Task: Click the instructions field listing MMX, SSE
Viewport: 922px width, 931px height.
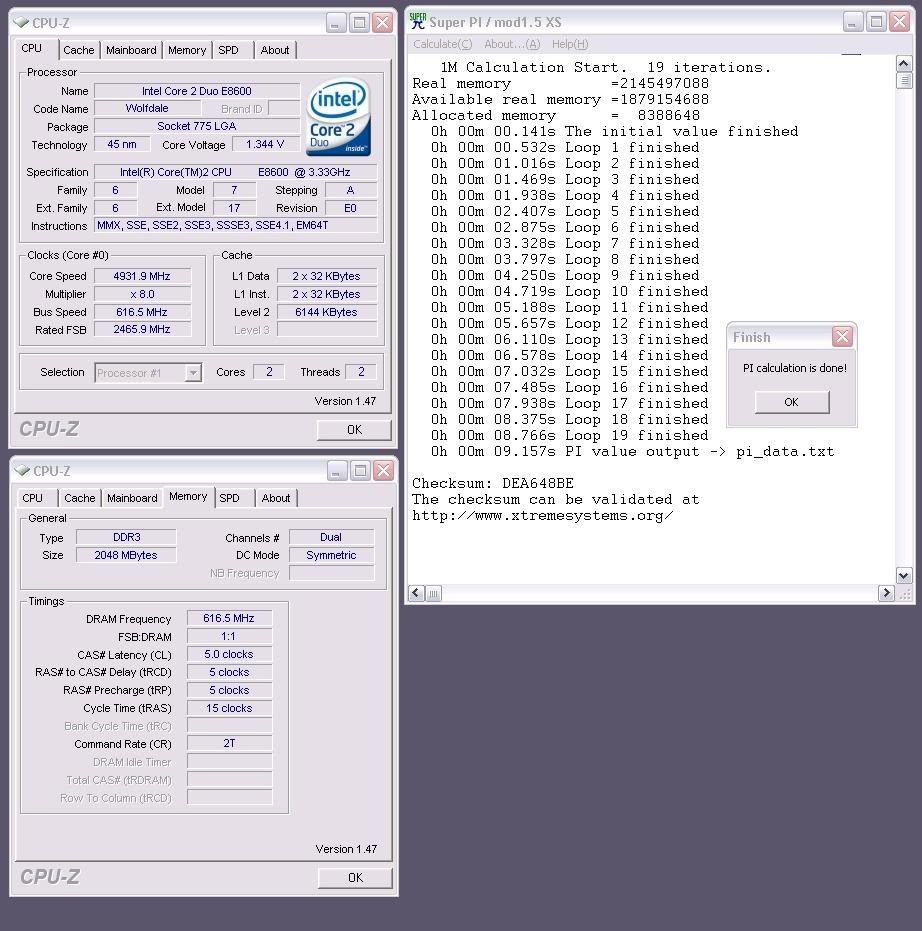Action: [236, 226]
